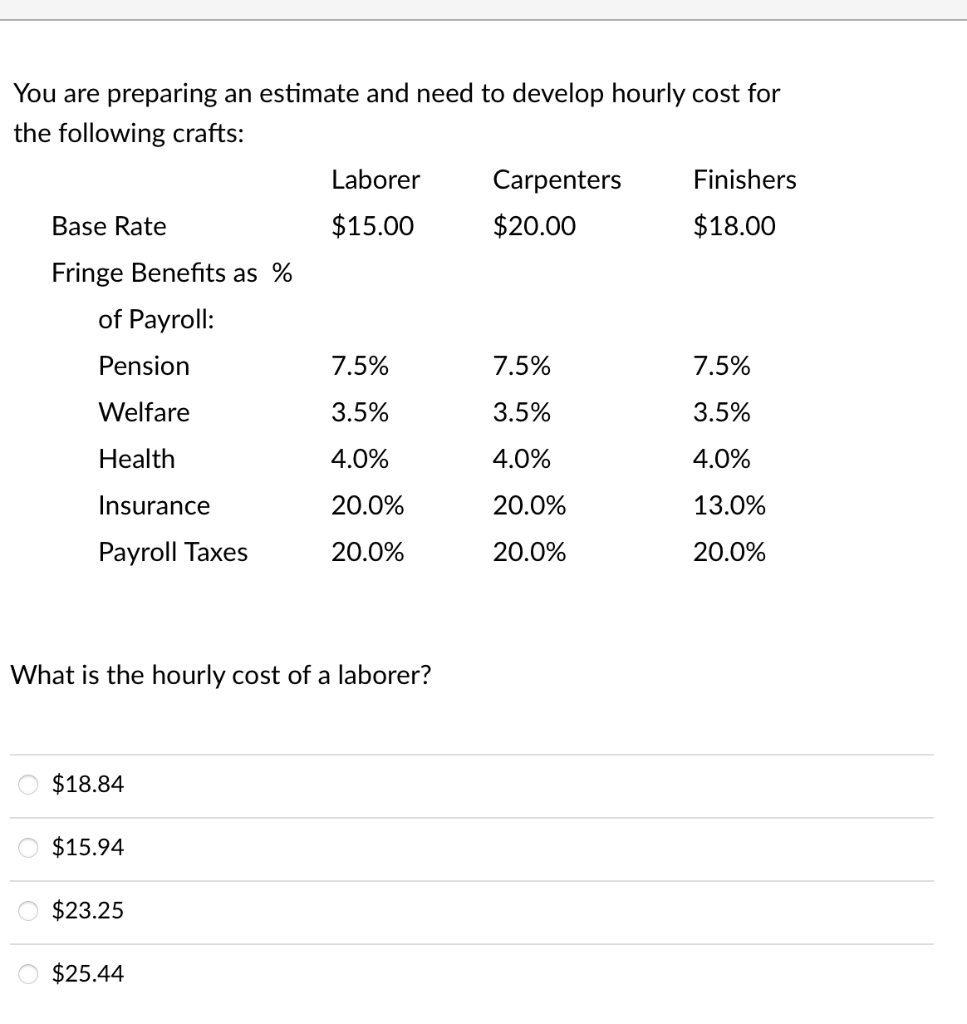Click the $20.00 carpenter base rate value
Screen dimensions: 967x1024
532,226
